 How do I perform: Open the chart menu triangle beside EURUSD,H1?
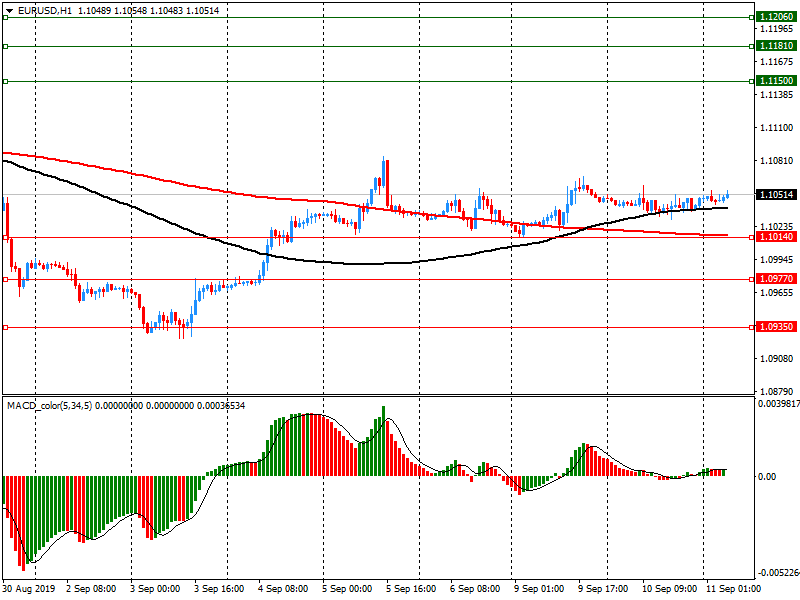[x=9, y=11]
